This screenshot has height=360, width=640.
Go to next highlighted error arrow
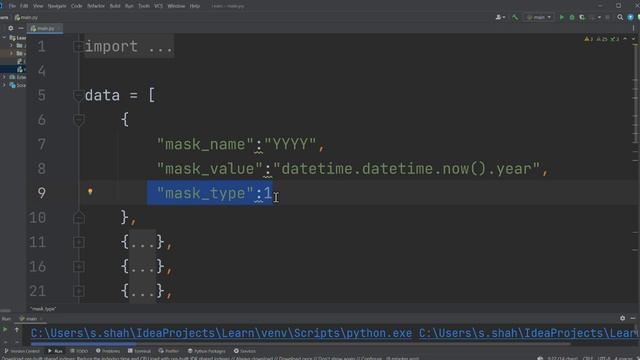[x=633, y=39]
